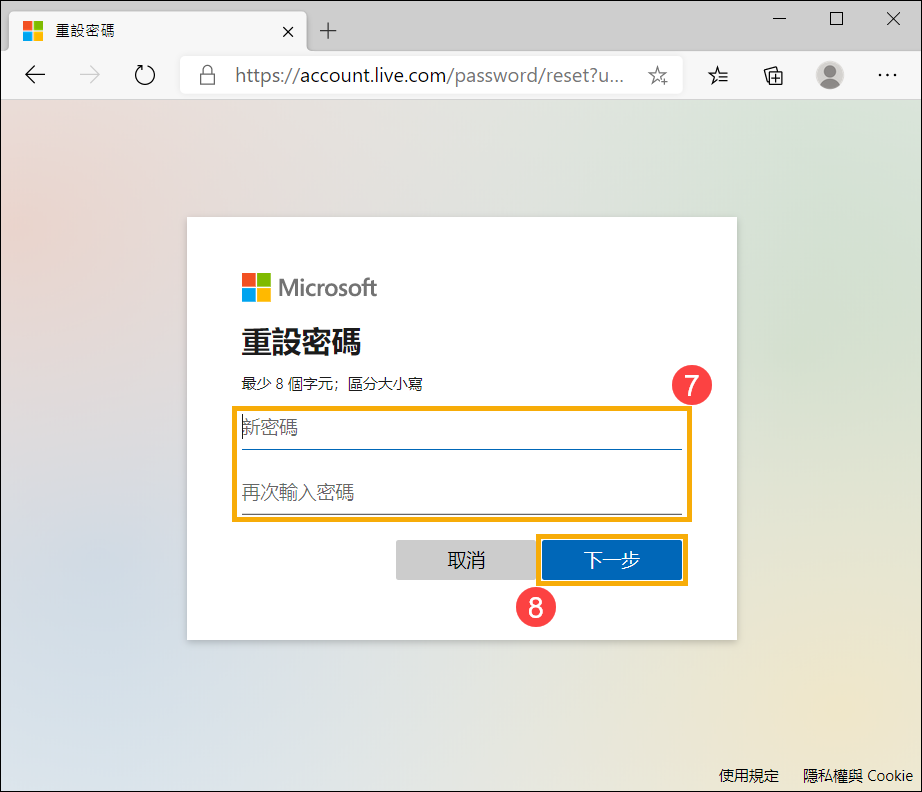Reload the page with the refresh icon
The image size is (922, 792).
(x=145, y=75)
